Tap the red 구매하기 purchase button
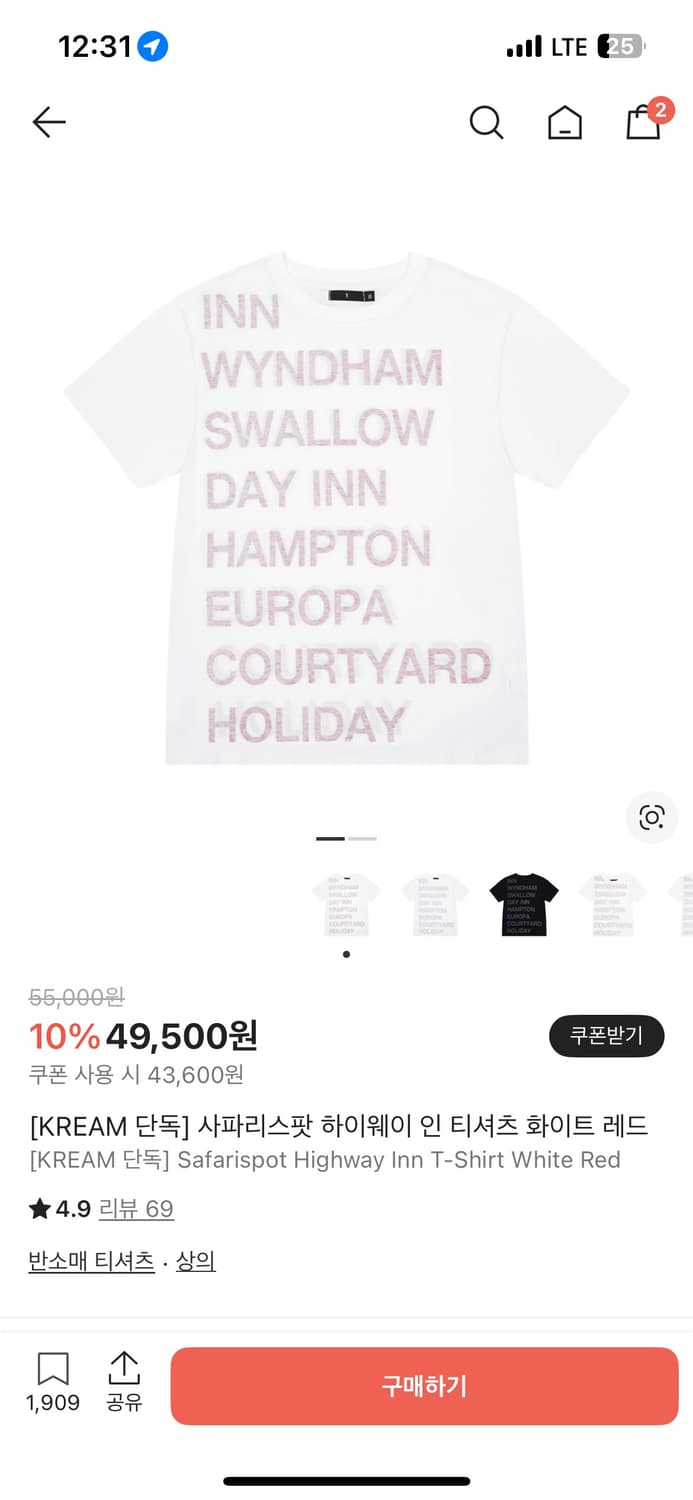Screen dimensions: 693x1500 click(424, 1386)
